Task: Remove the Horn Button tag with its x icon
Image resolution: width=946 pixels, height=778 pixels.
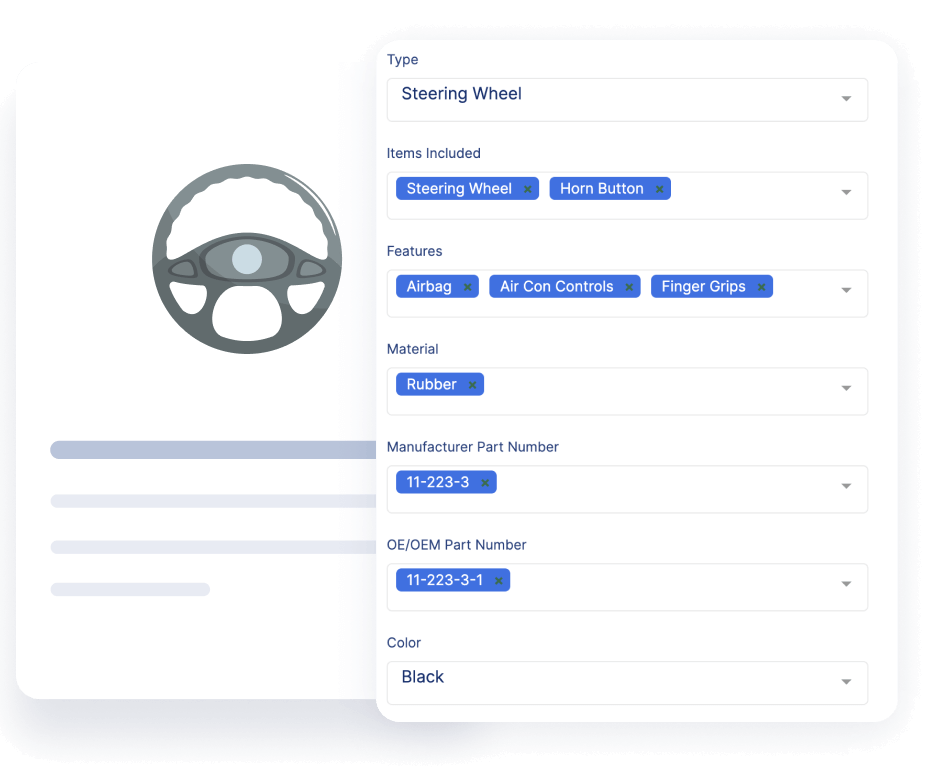Action: click(659, 188)
